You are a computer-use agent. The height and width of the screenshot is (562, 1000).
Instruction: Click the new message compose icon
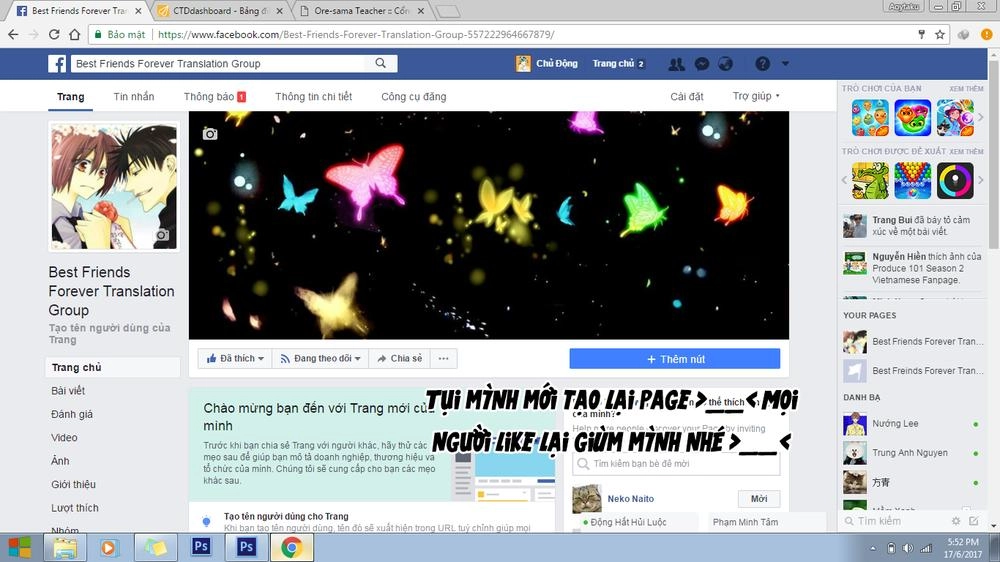click(x=973, y=521)
